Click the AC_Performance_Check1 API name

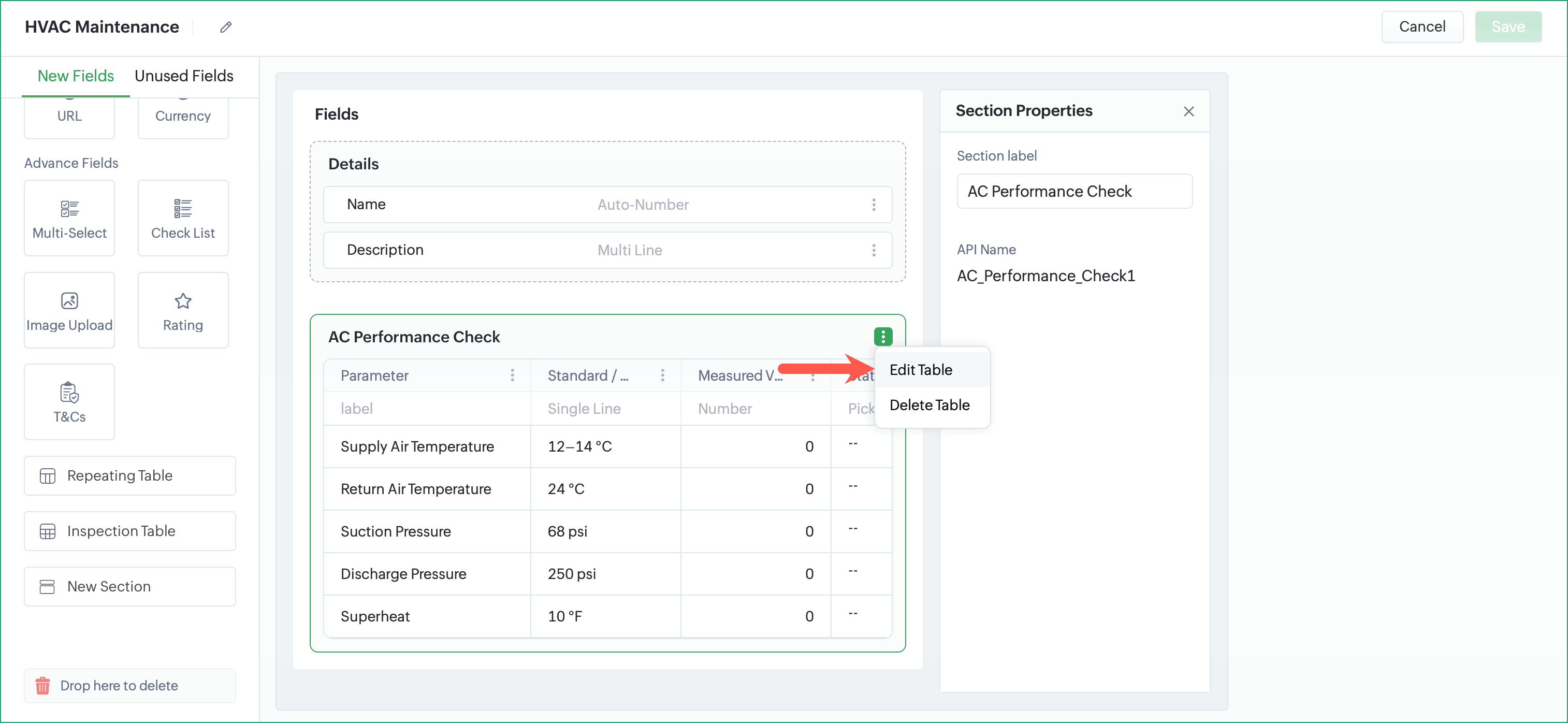1046,276
